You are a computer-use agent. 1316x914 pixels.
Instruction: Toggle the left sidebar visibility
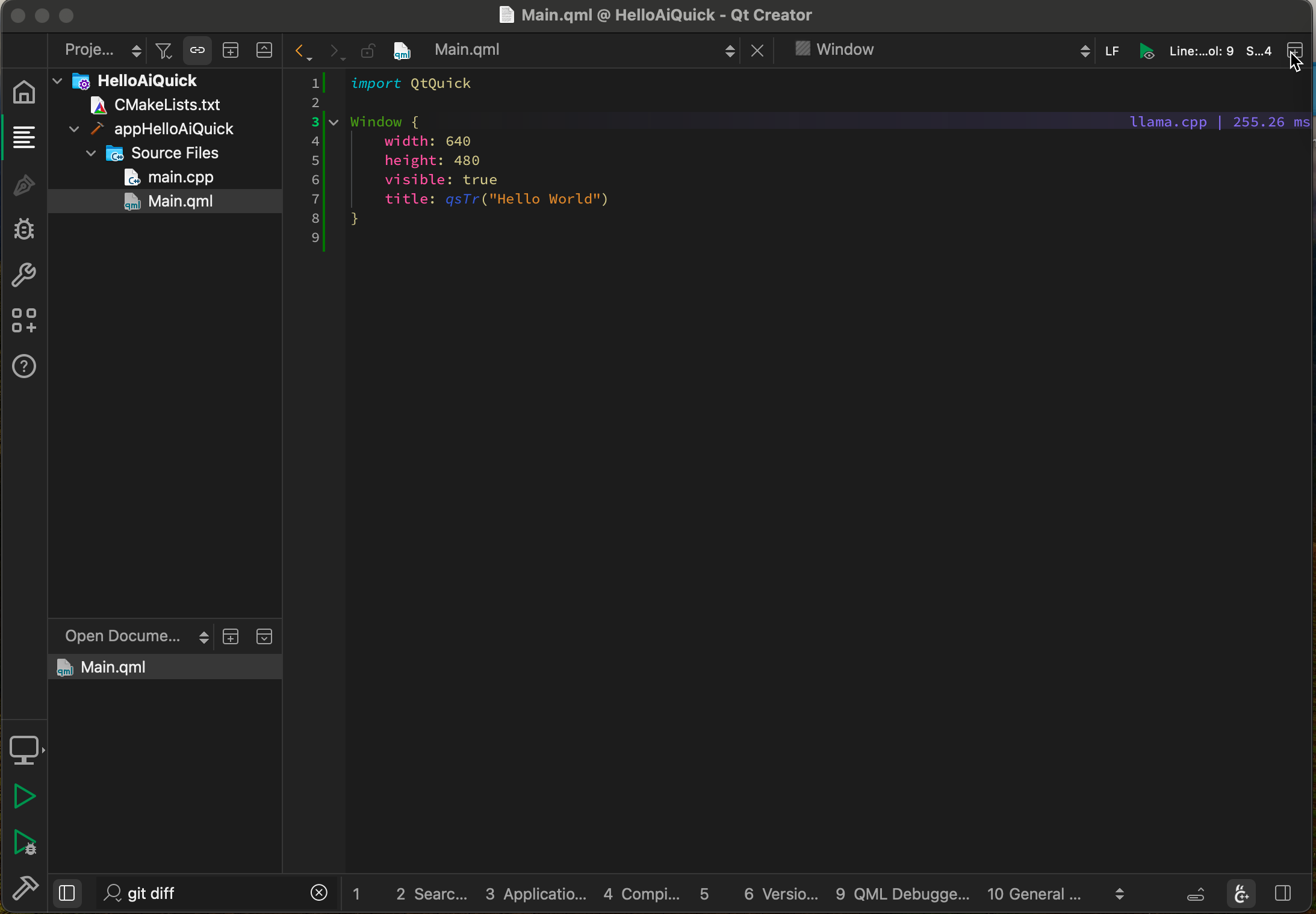point(67,893)
